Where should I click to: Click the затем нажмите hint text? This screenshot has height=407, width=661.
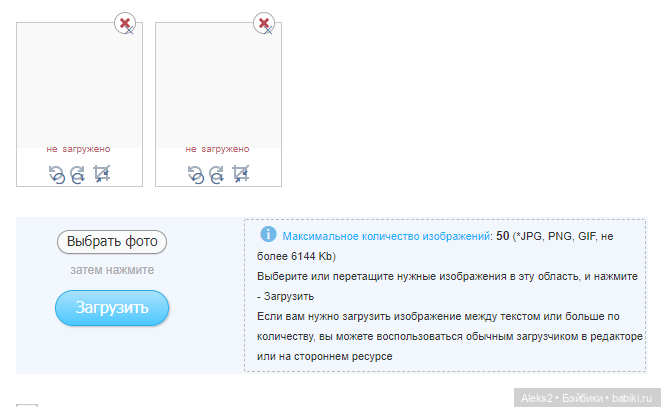pos(112,270)
